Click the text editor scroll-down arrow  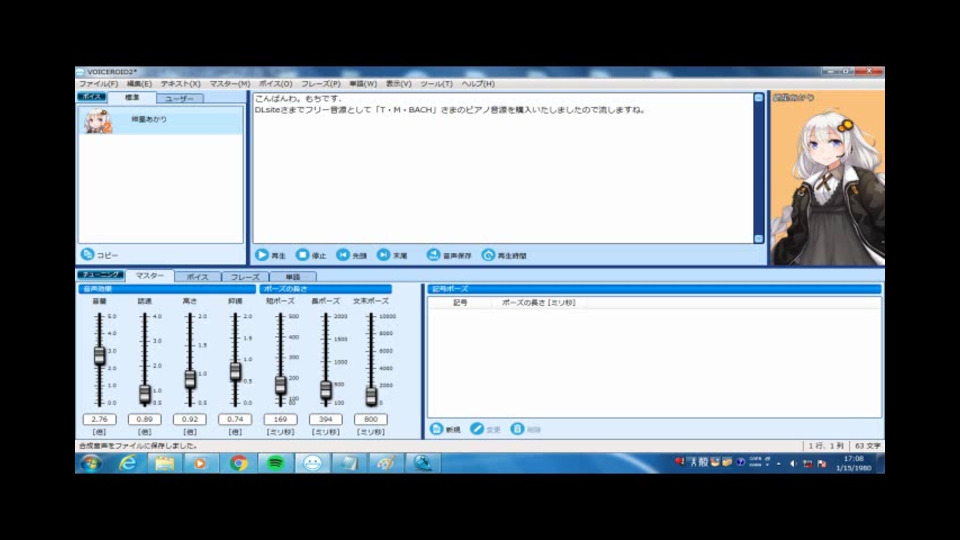[759, 239]
